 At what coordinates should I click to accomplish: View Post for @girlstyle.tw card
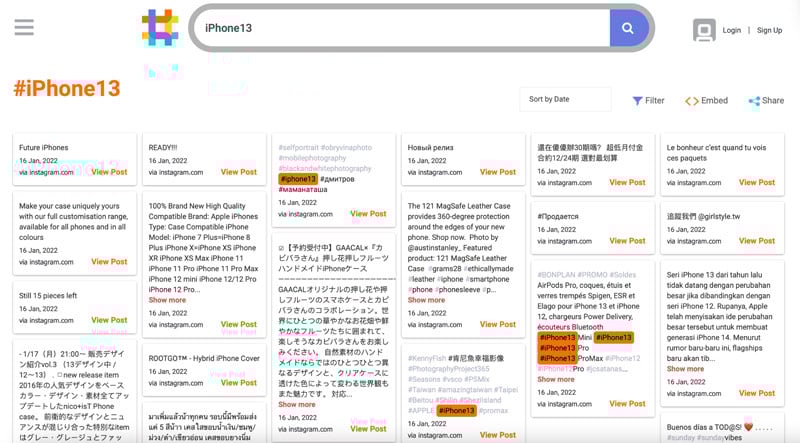click(757, 241)
